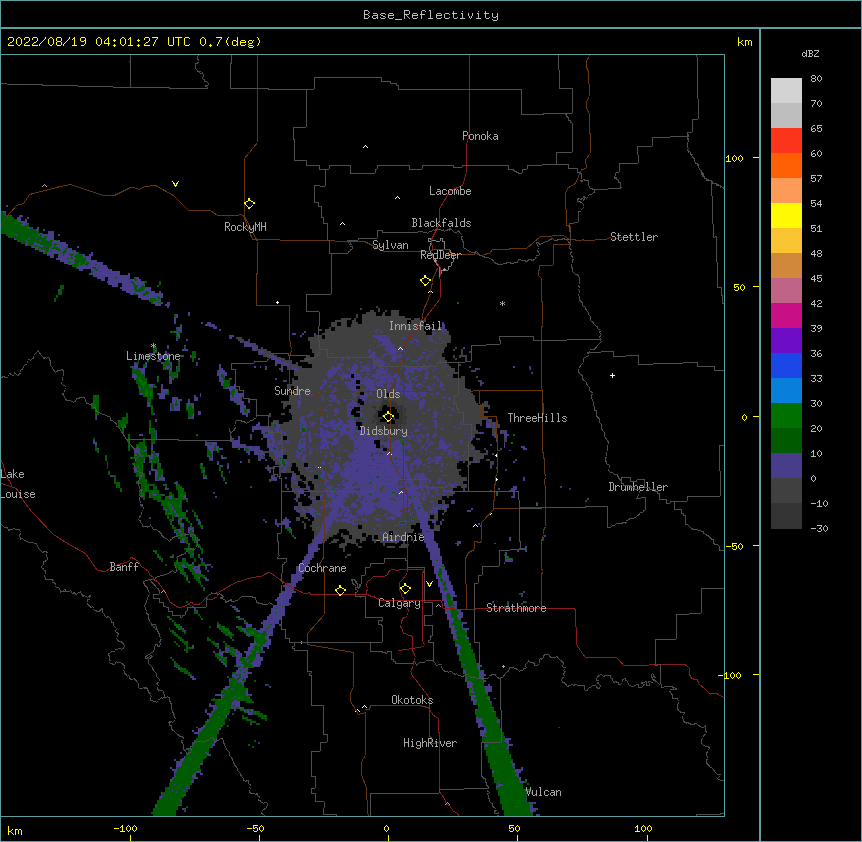Click the Lake Louise label
The width and height of the screenshot is (862, 842).
[x=18, y=484]
